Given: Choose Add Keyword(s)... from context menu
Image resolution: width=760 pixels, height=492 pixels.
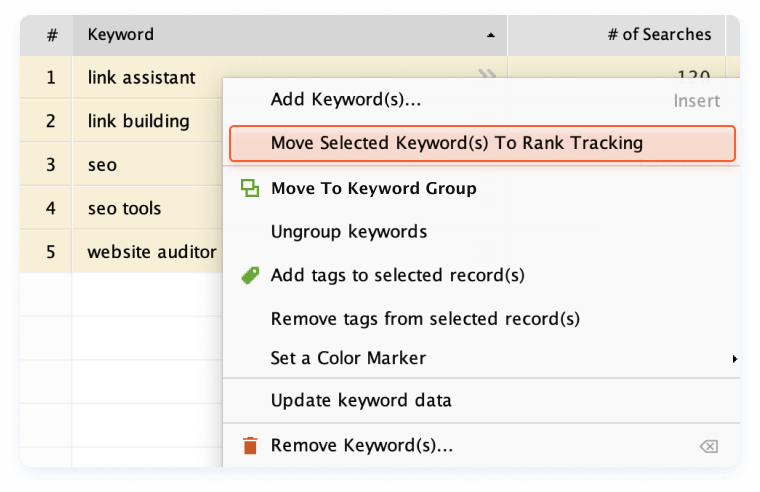Looking at the screenshot, I should 346,100.
